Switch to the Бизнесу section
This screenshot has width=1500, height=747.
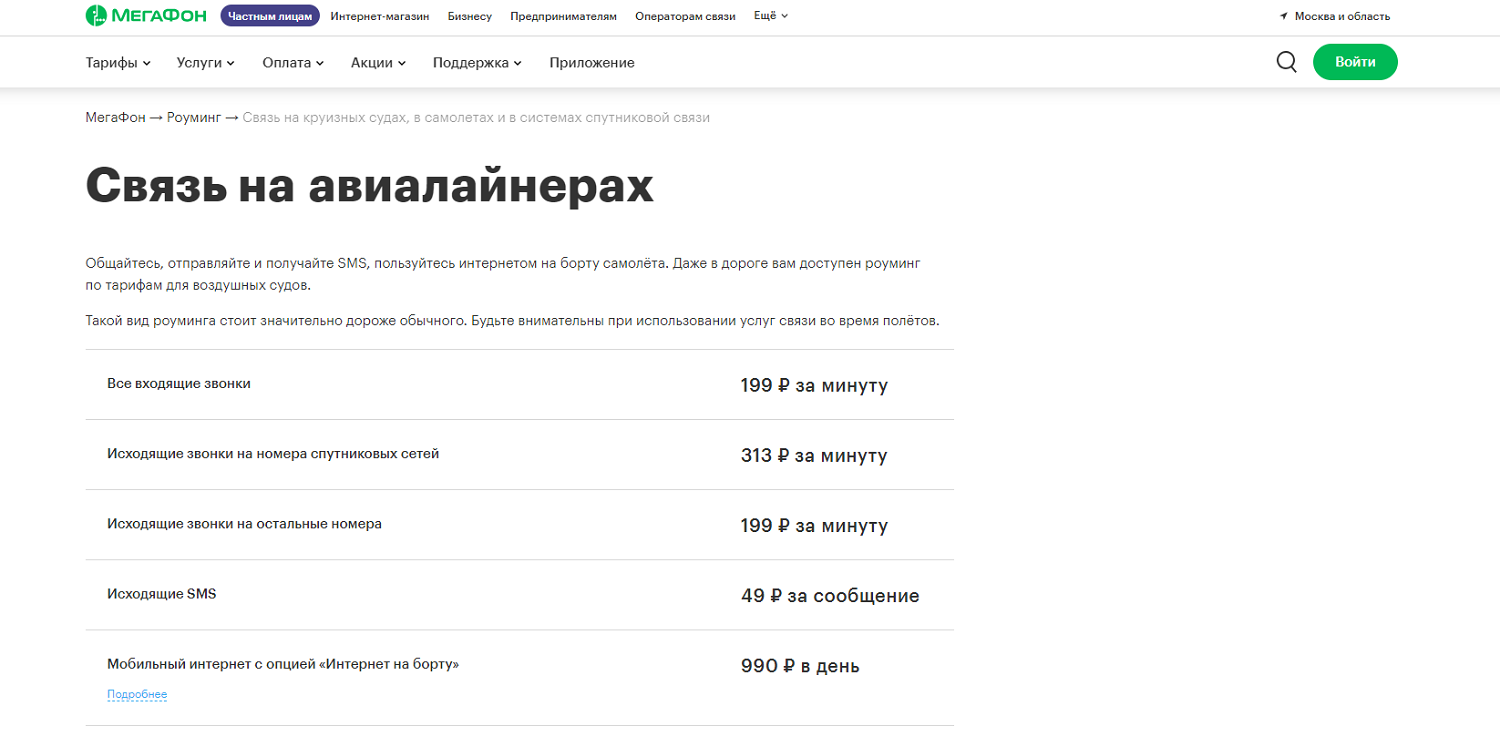[x=470, y=16]
